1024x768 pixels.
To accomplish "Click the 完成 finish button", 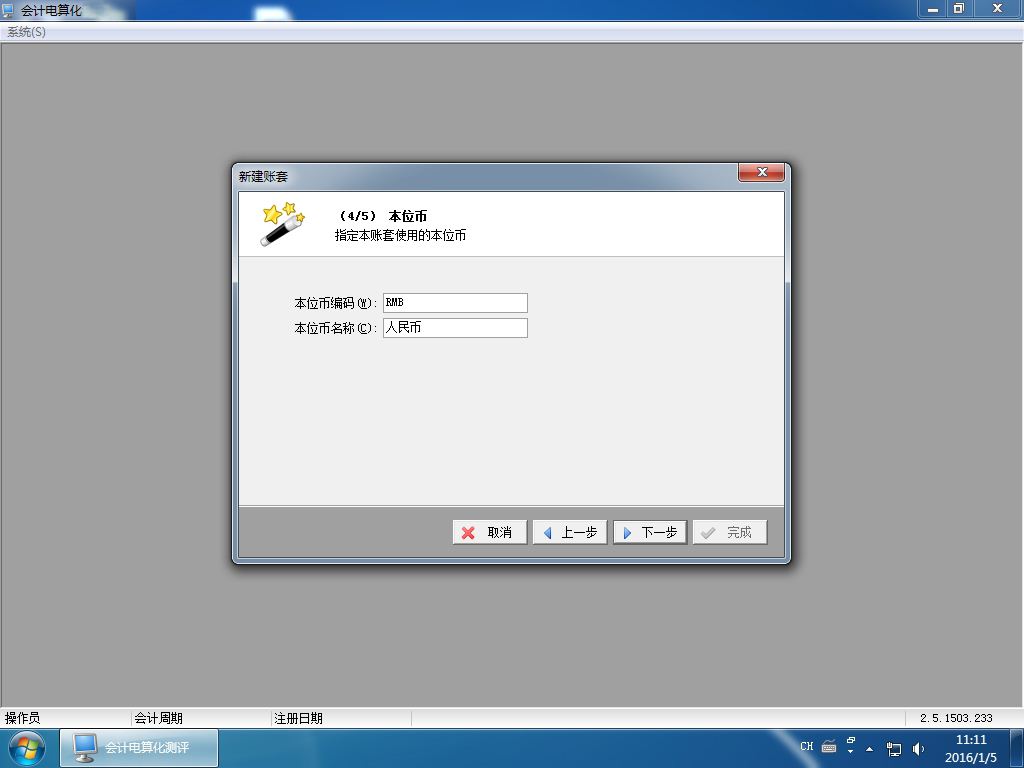I will point(729,532).
